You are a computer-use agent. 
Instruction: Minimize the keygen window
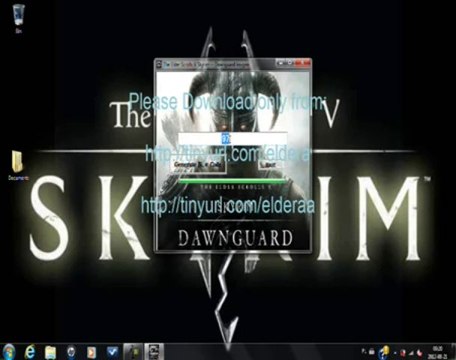pyautogui.click(x=281, y=62)
